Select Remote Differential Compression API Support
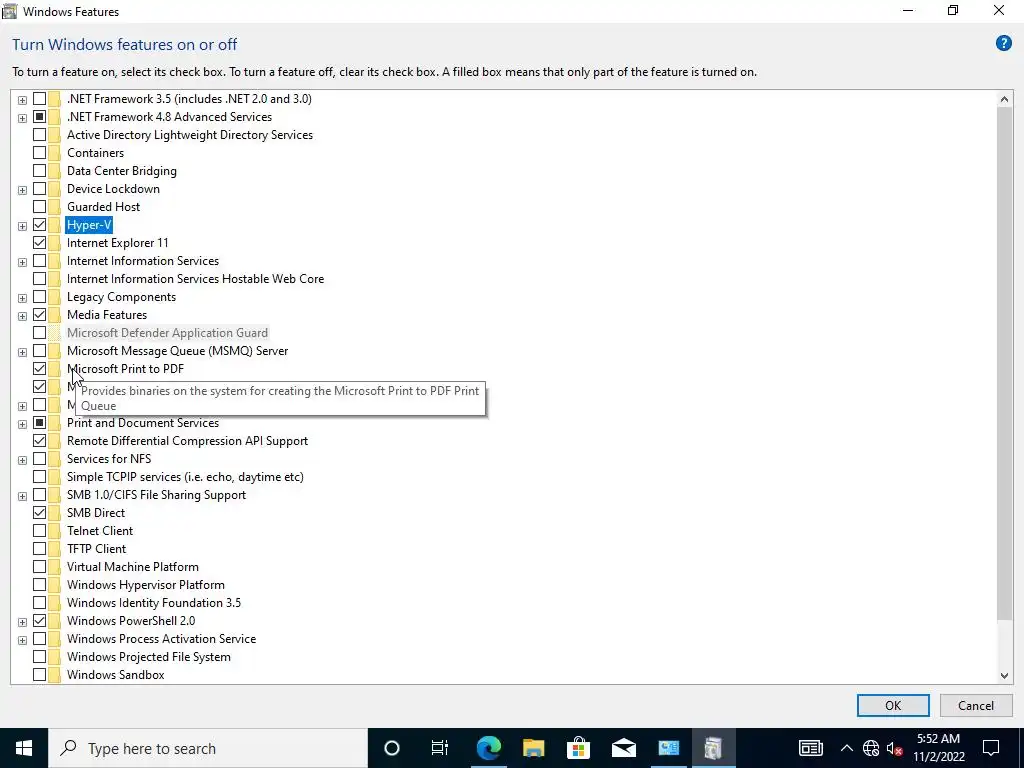This screenshot has width=1024, height=768. tap(187, 441)
